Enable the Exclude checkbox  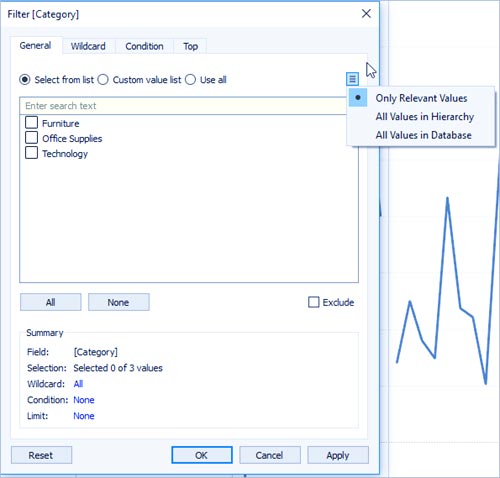(x=313, y=302)
